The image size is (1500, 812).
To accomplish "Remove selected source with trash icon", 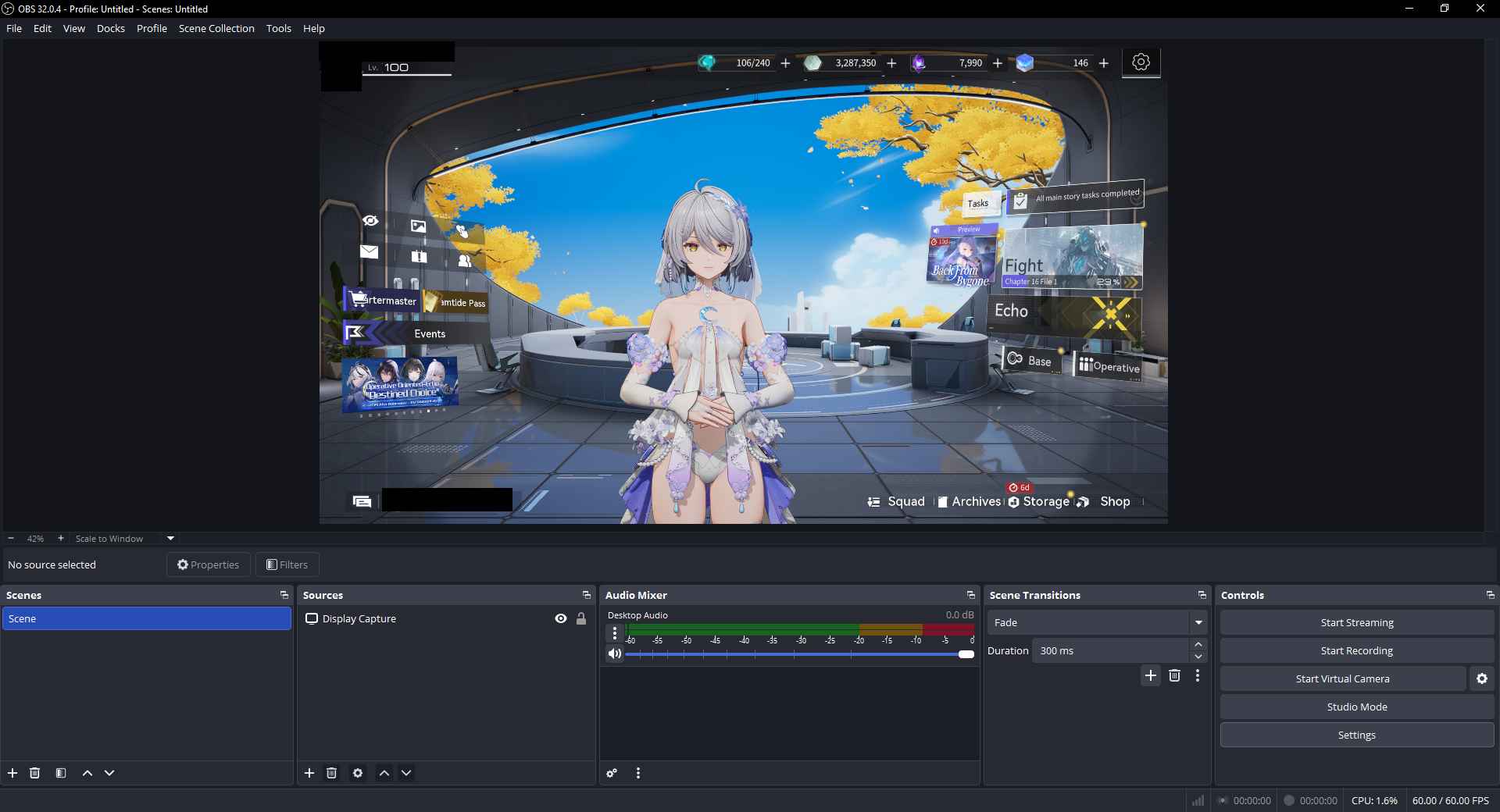I will [331, 773].
